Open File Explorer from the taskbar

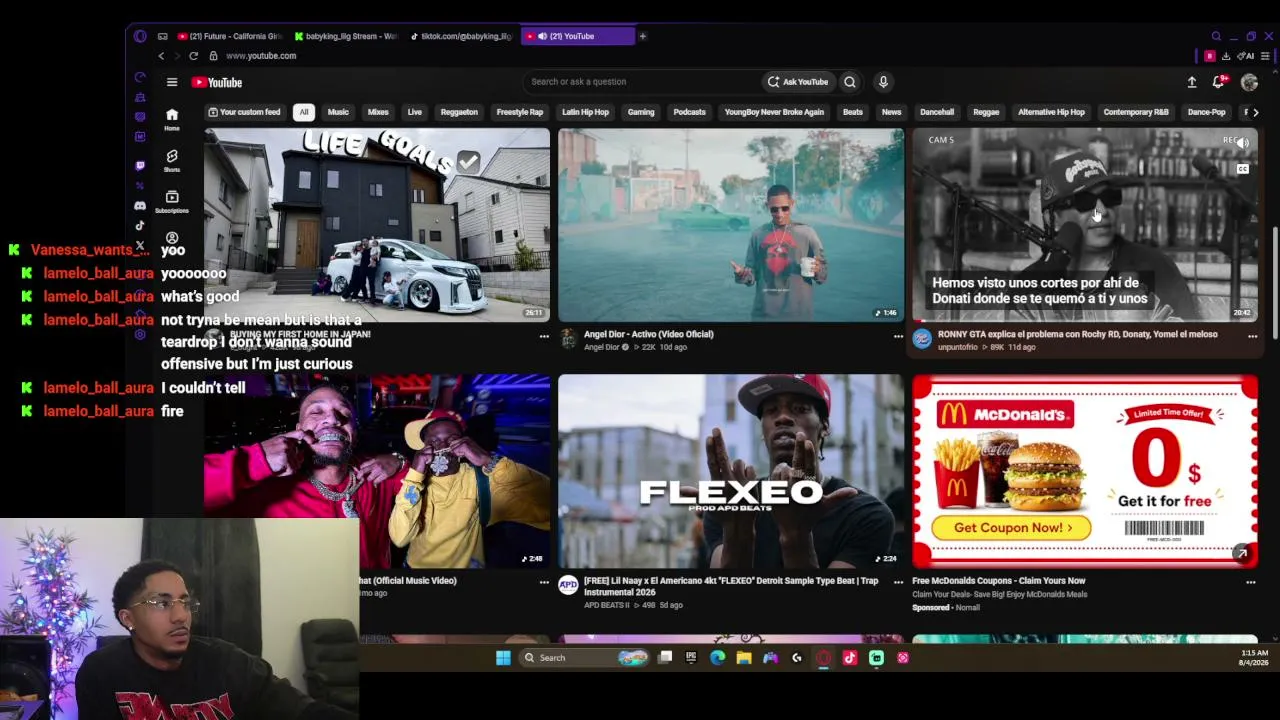(744, 658)
